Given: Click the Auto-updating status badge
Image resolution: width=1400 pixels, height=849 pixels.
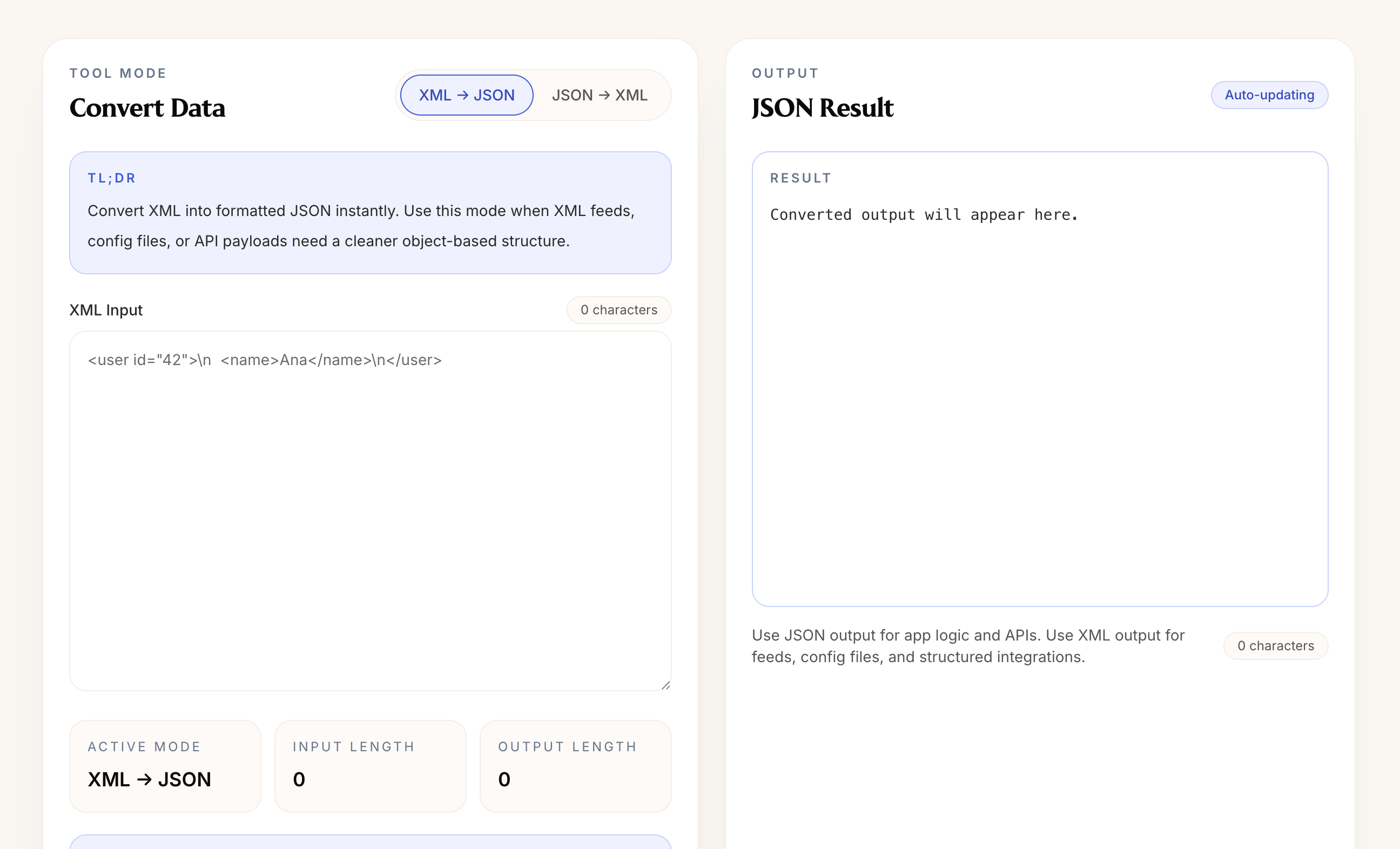Looking at the screenshot, I should coord(1269,95).
